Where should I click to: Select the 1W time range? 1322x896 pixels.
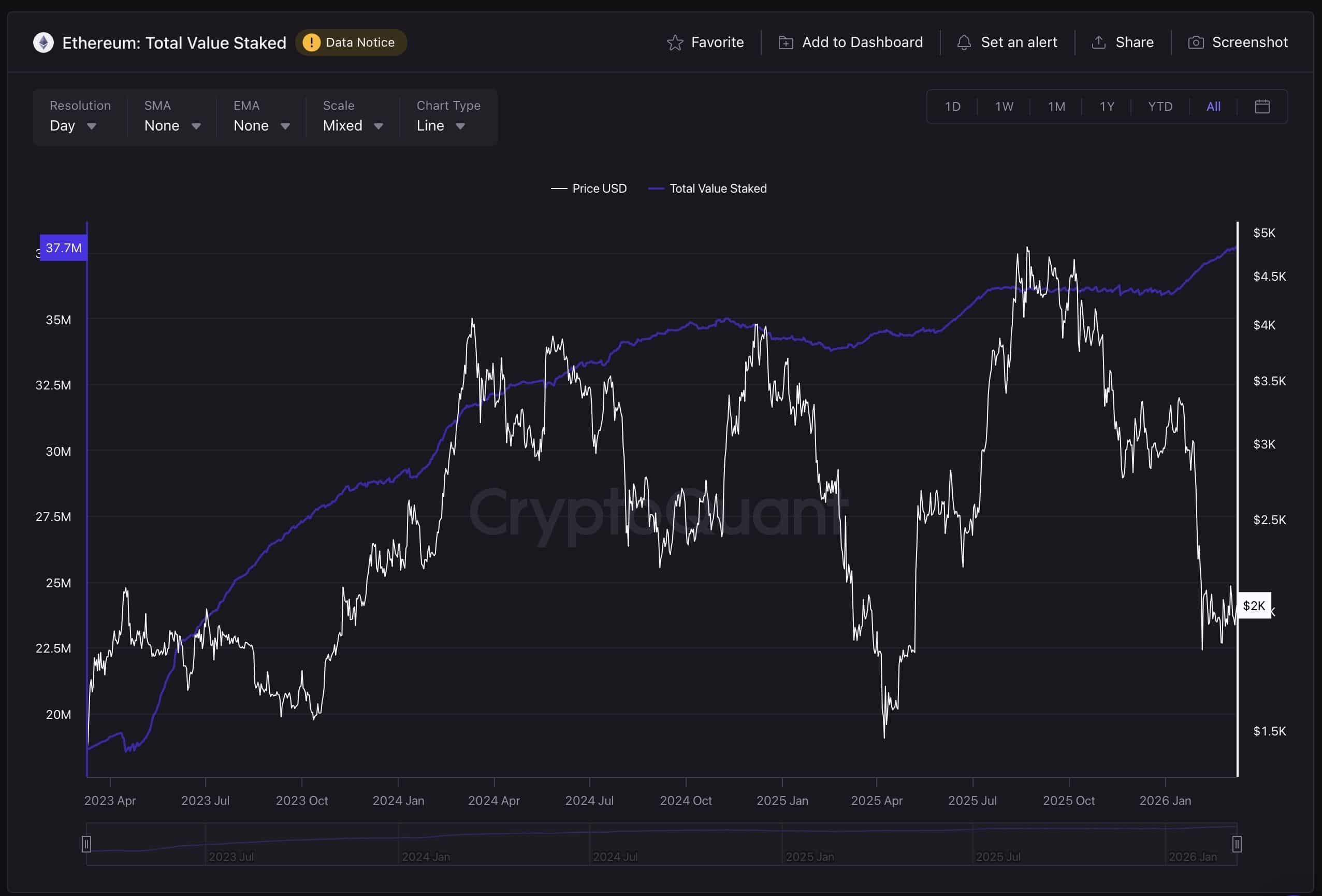point(1004,107)
